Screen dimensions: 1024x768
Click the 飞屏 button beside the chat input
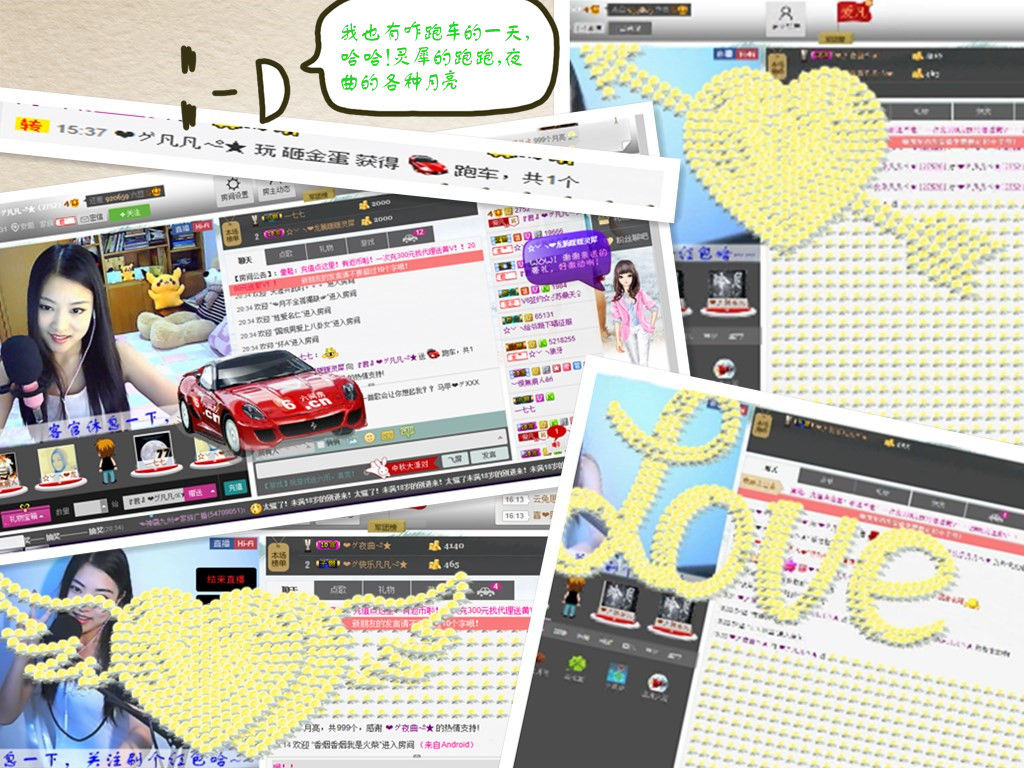pyautogui.click(x=454, y=460)
